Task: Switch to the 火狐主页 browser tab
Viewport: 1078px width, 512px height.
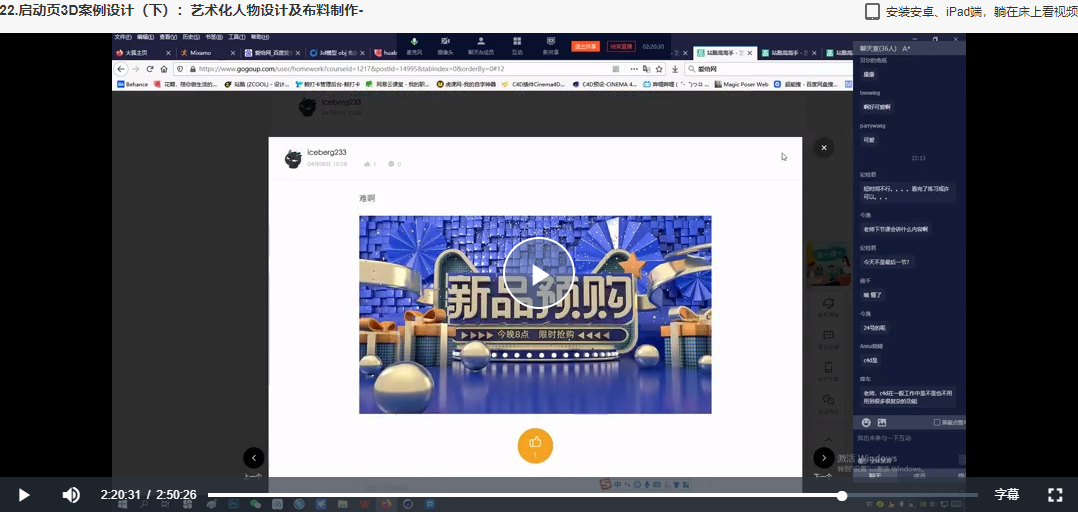Action: point(142,53)
